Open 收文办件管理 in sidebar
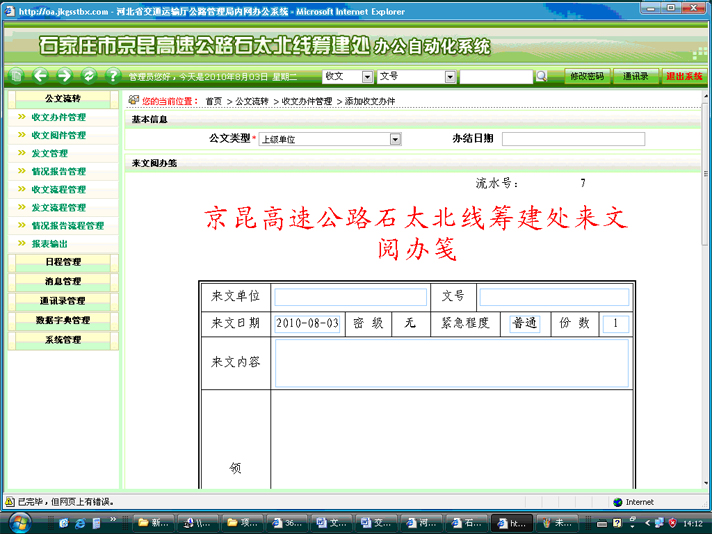Viewport: 712px width, 534px height. pos(58,117)
